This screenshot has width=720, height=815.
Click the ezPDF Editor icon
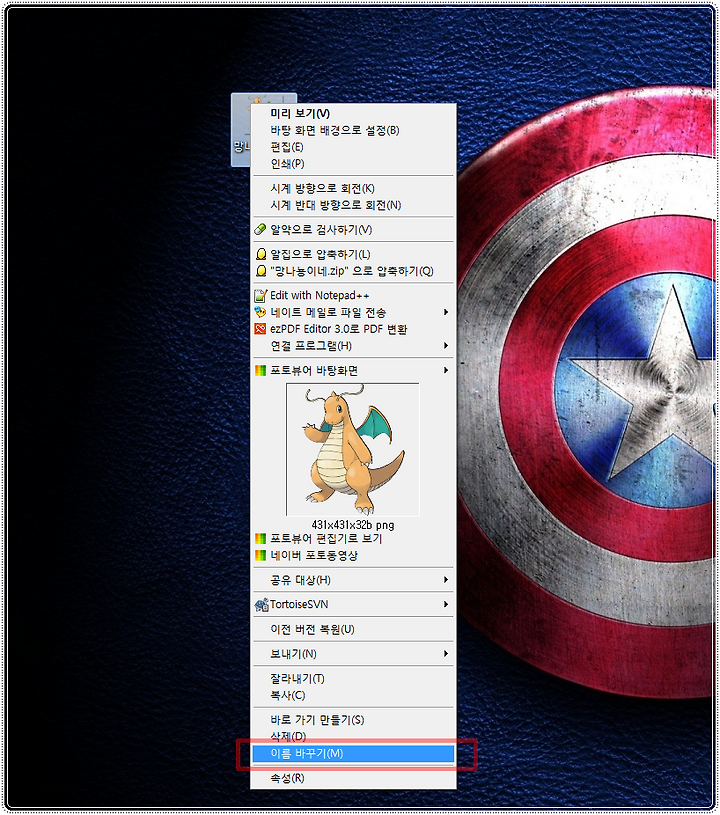[x=260, y=329]
